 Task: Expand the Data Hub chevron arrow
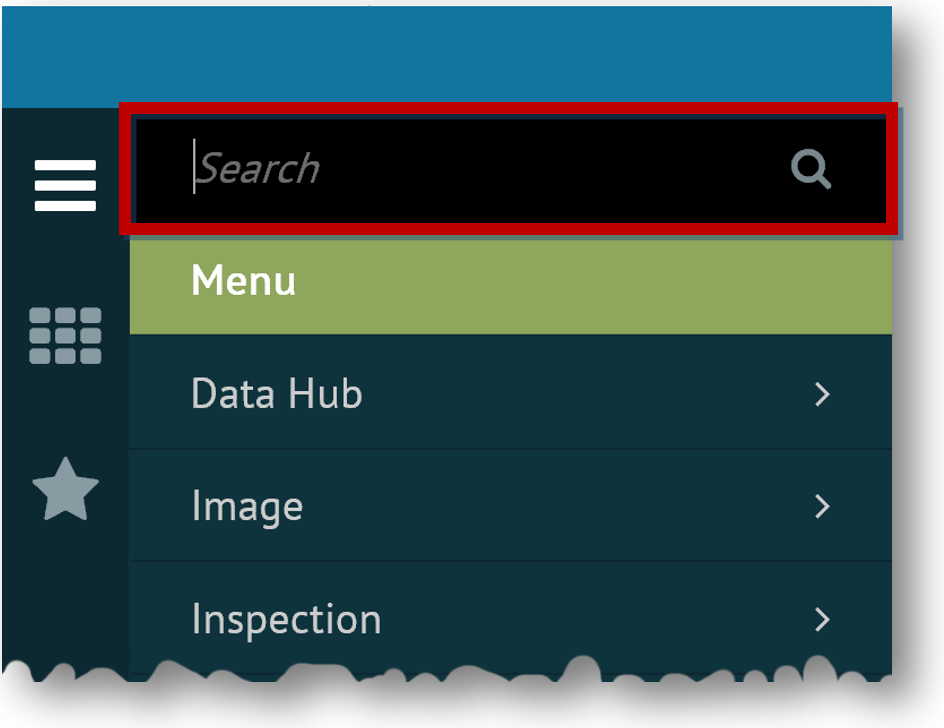pos(822,395)
